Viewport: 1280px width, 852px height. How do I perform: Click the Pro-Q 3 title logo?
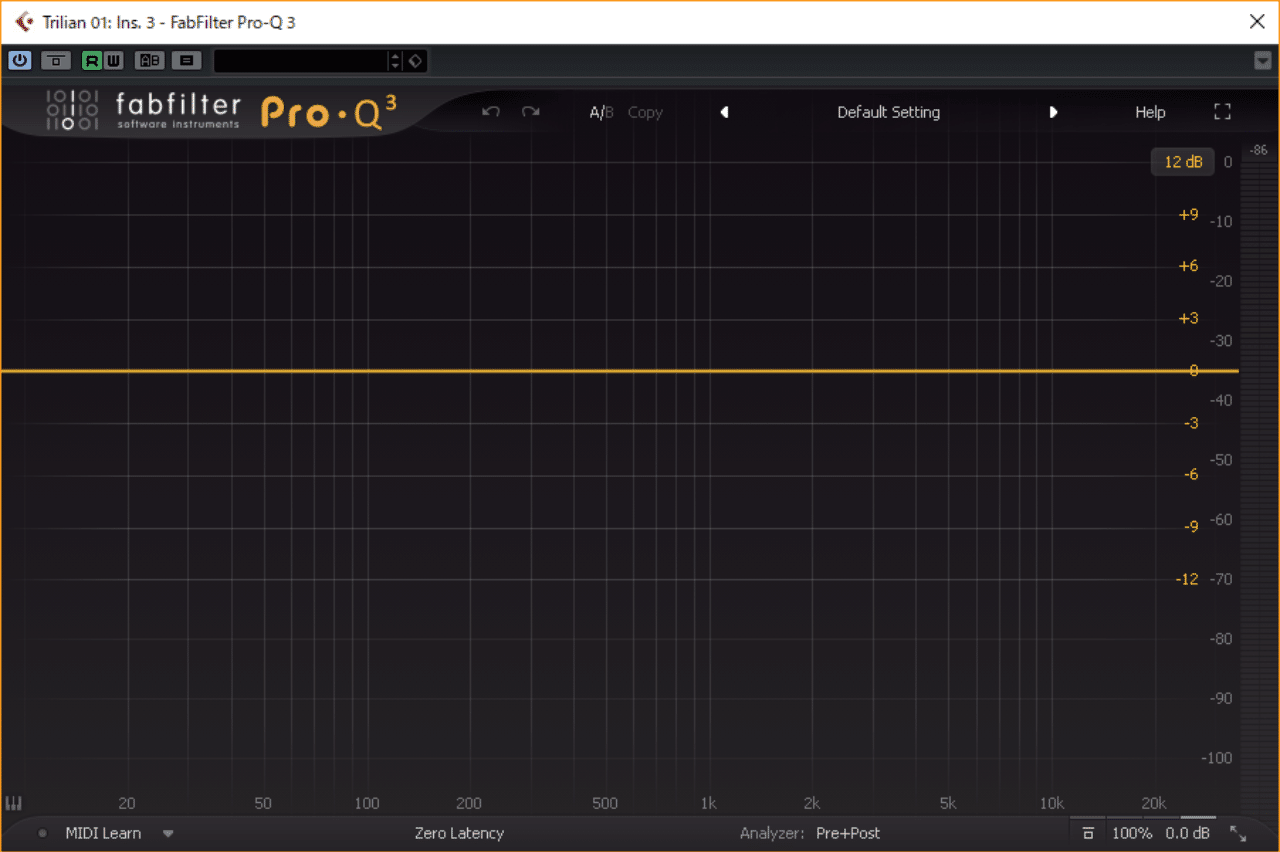pyautogui.click(x=329, y=112)
